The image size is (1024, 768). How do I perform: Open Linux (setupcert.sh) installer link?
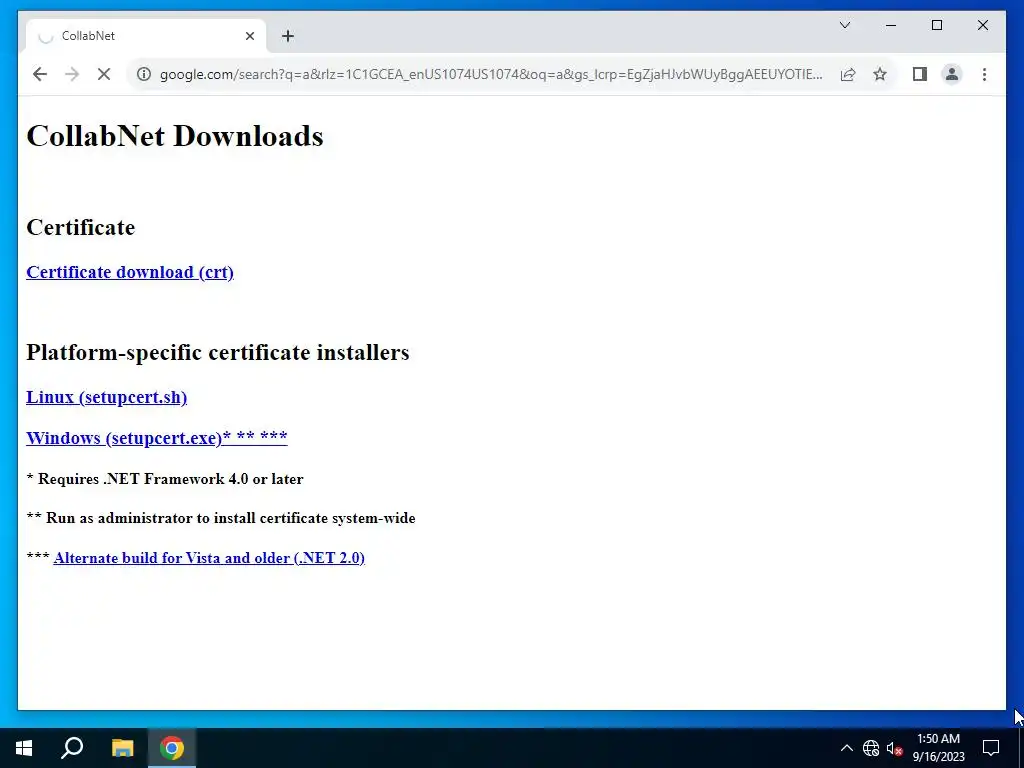(106, 397)
